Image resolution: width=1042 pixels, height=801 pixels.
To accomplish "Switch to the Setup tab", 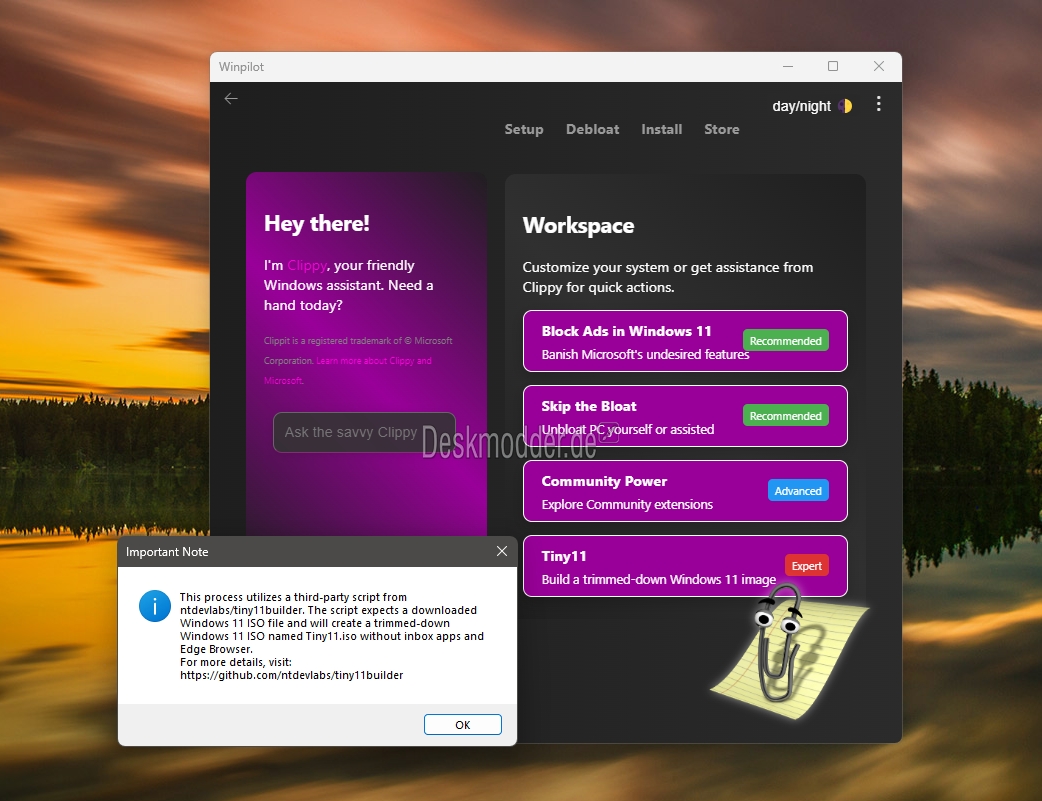I will [x=524, y=129].
